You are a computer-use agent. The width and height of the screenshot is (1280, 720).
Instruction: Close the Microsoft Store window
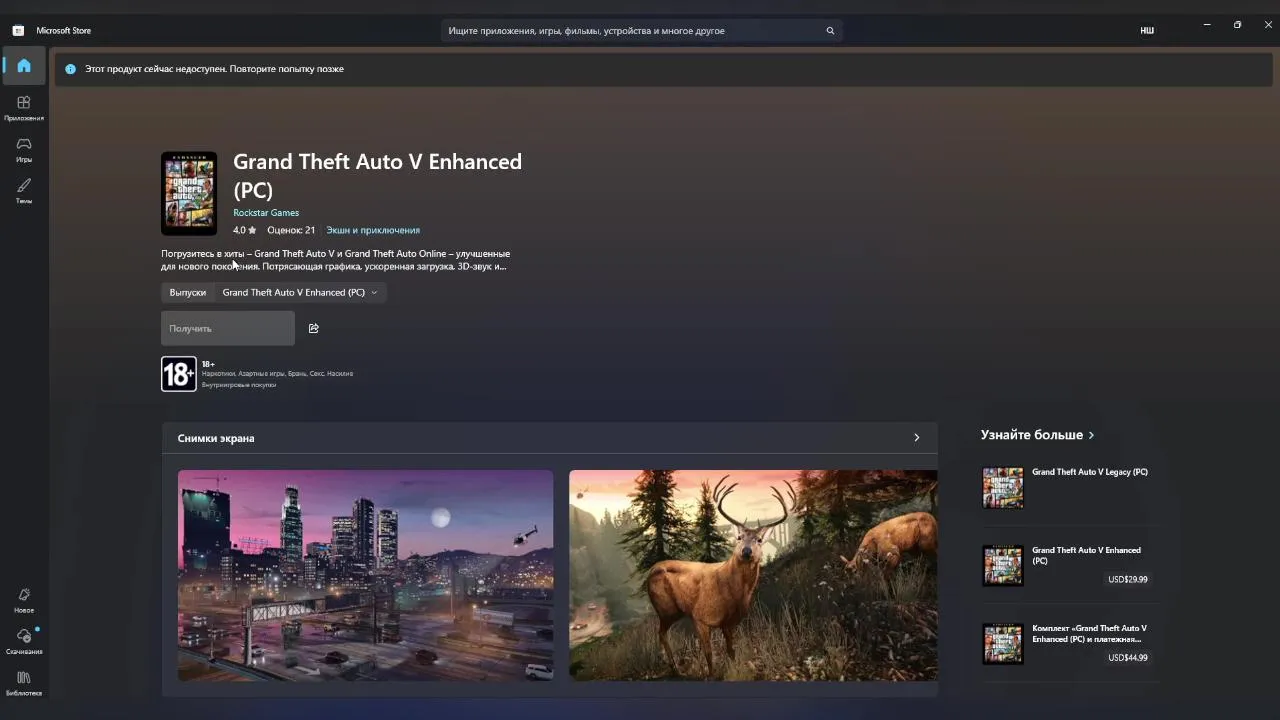1268,25
